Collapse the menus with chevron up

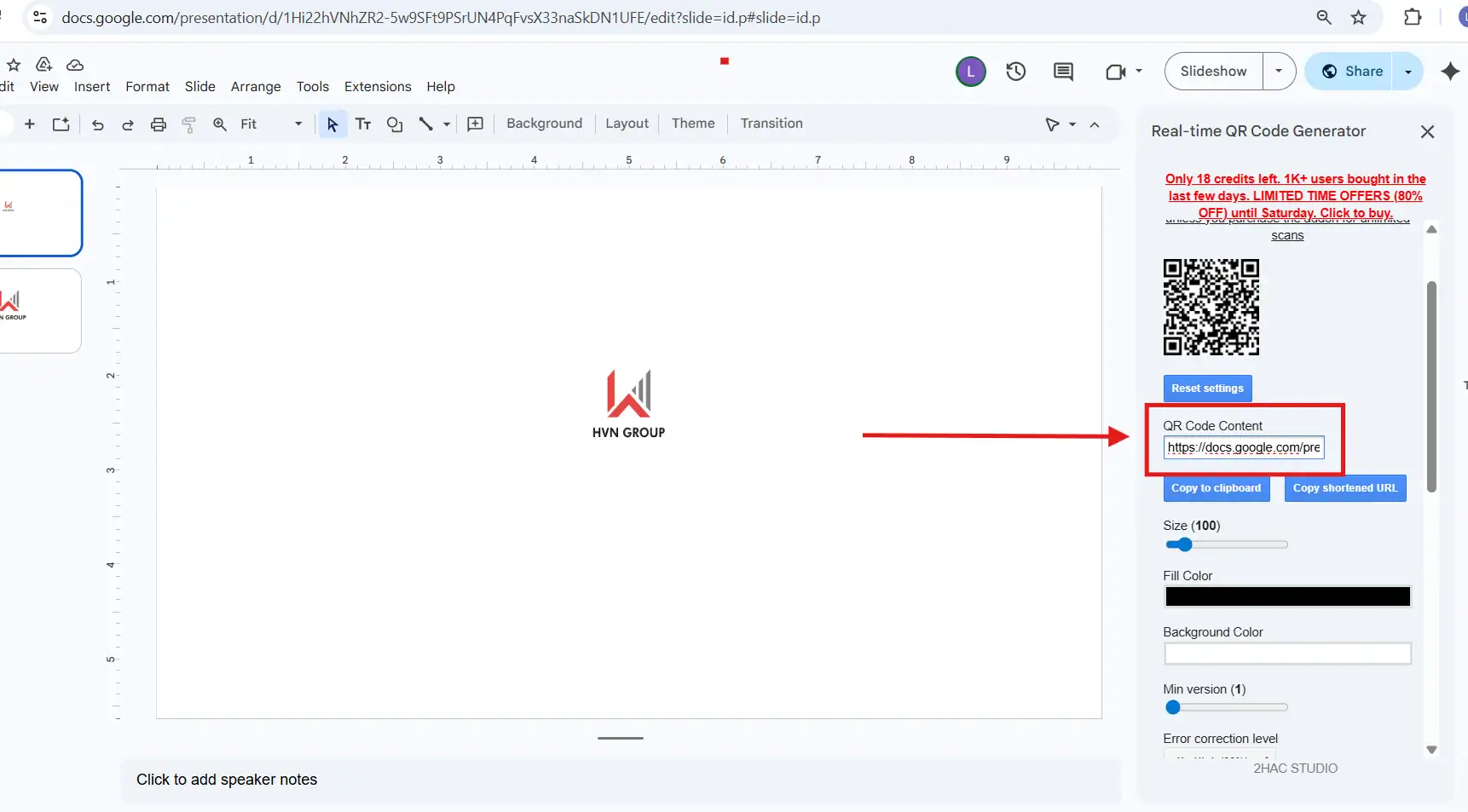[x=1095, y=124]
